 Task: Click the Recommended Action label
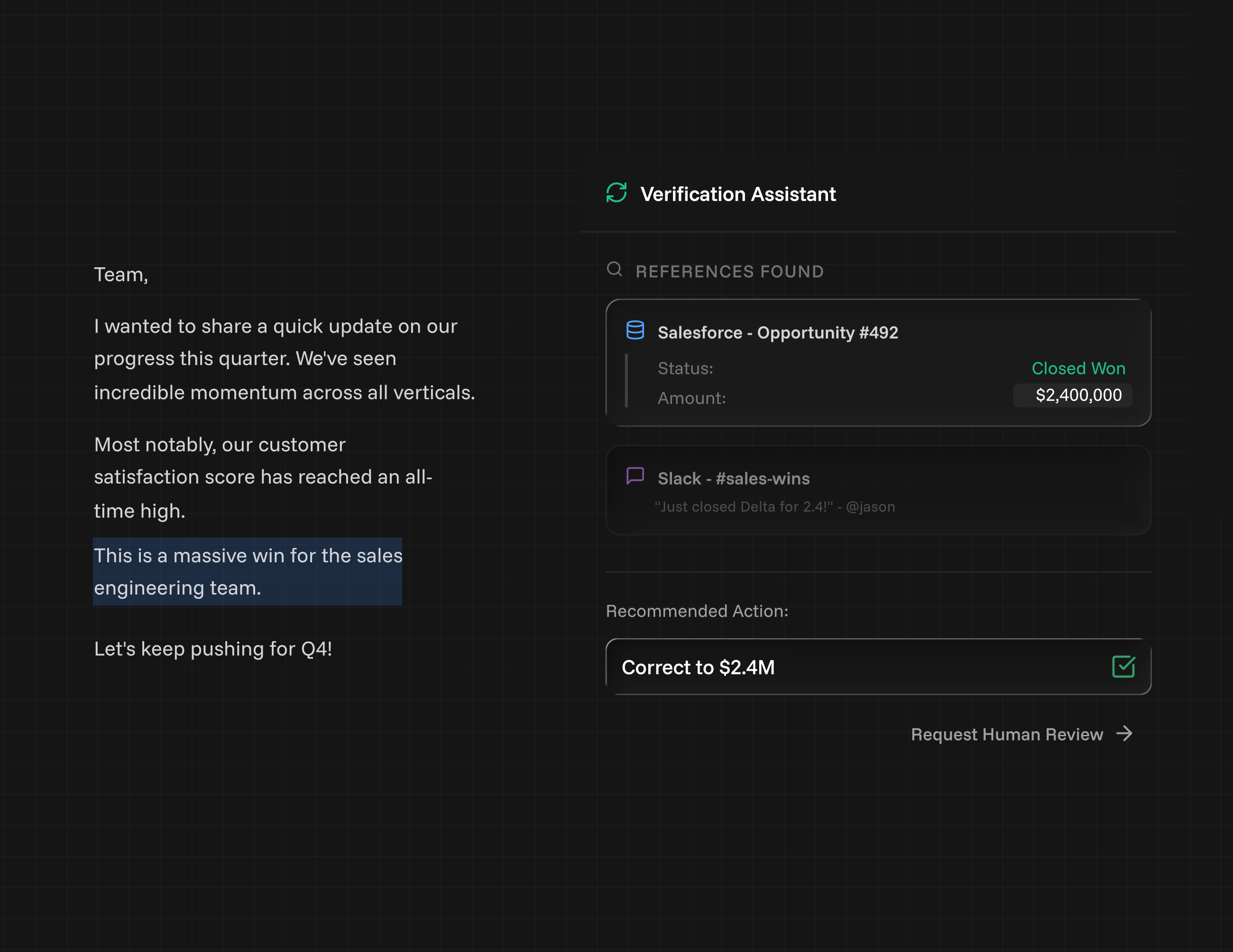pos(697,611)
